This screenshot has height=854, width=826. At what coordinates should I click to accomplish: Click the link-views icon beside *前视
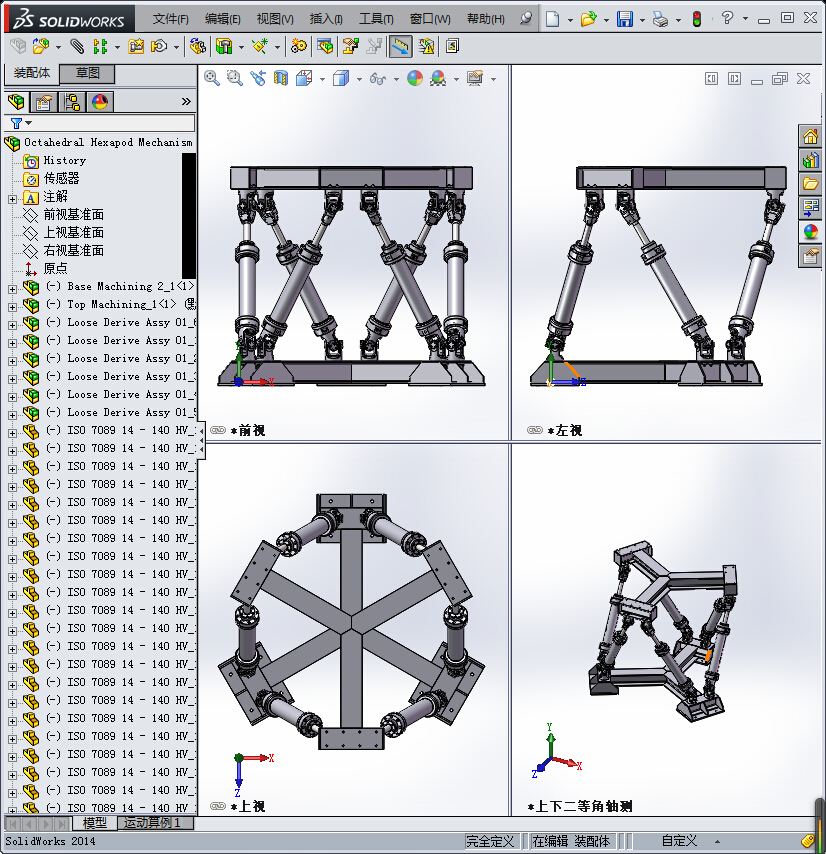(218, 430)
